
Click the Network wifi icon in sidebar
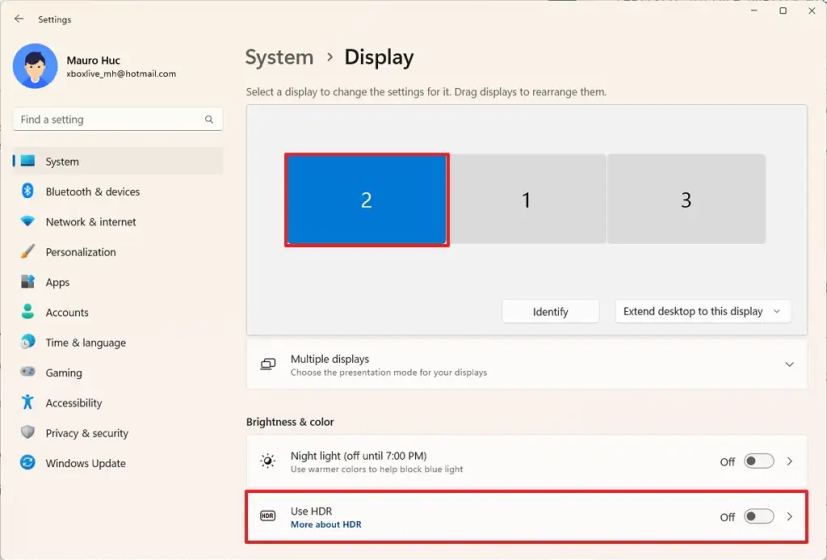click(27, 221)
